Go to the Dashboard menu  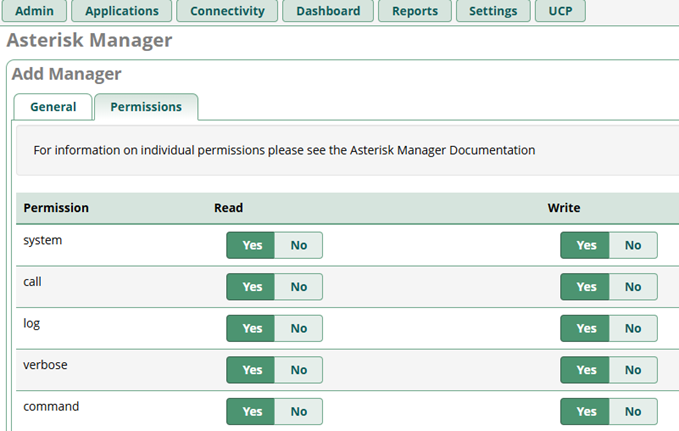328,11
